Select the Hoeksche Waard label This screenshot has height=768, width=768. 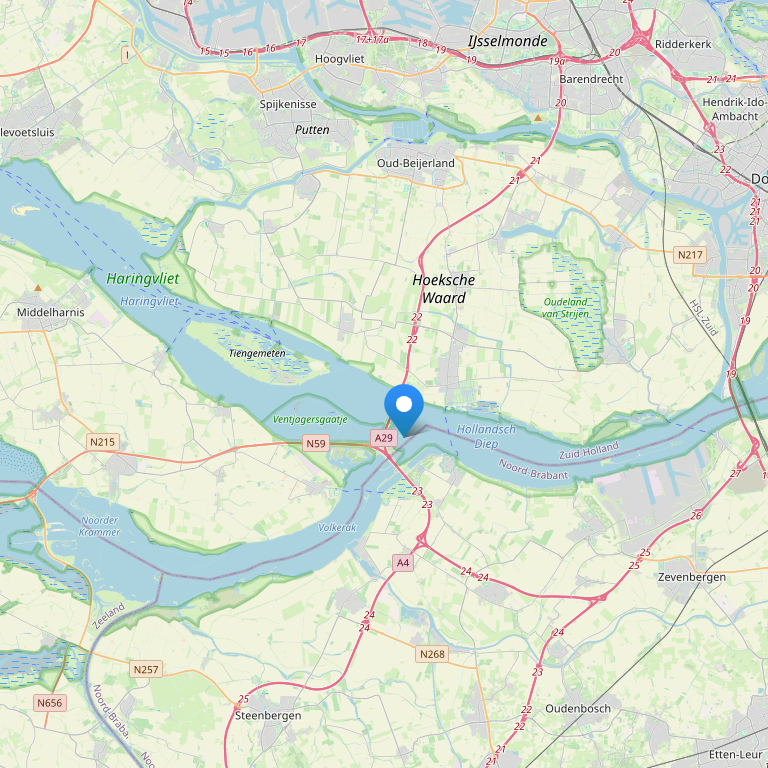pos(444,288)
